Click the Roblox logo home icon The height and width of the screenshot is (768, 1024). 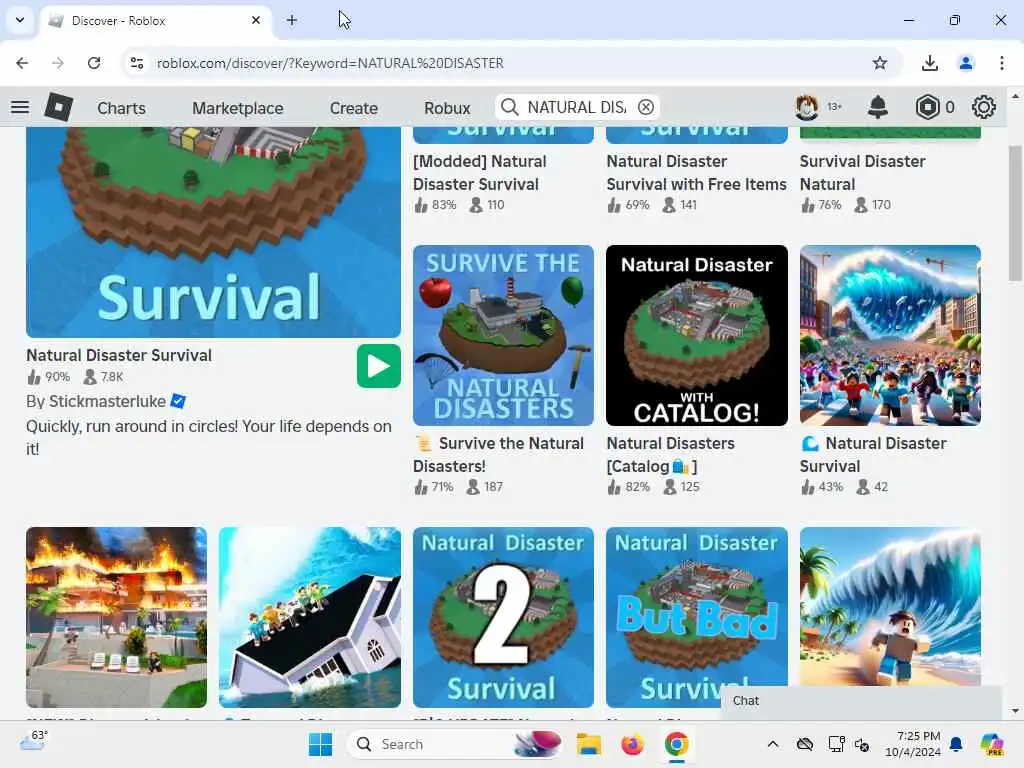coord(58,107)
